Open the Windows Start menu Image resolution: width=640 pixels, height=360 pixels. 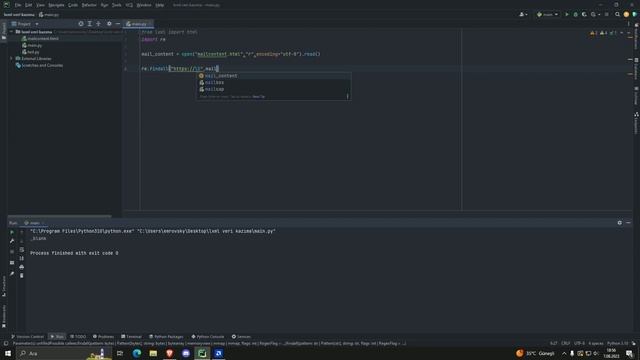(x=8, y=353)
